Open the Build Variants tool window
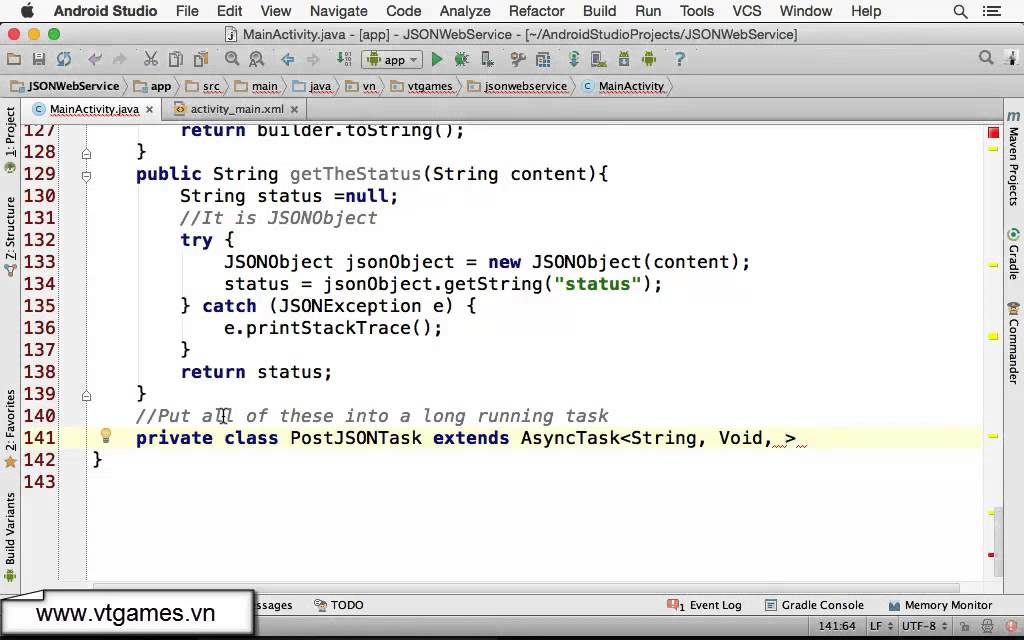The height and width of the screenshot is (640, 1024). pos(10,536)
